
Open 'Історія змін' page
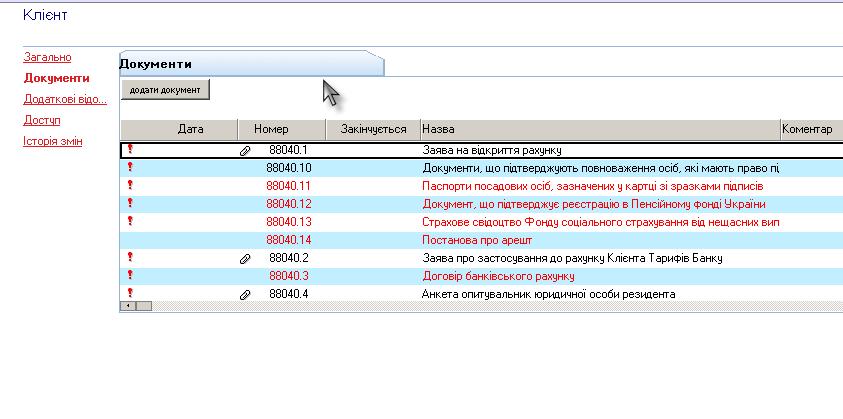(53, 141)
